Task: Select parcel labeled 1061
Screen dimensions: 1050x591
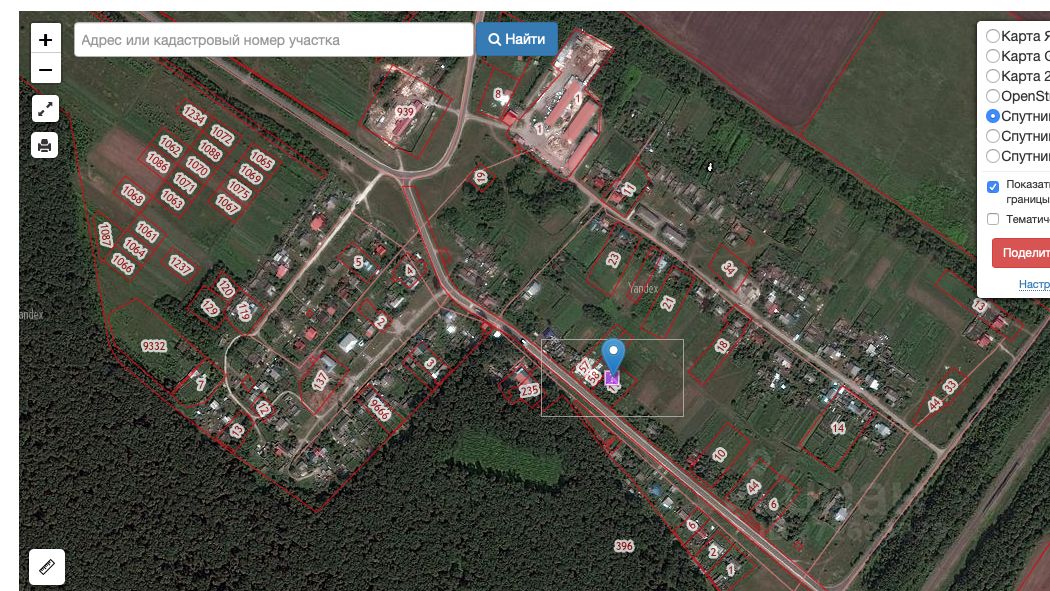Action: [147, 232]
